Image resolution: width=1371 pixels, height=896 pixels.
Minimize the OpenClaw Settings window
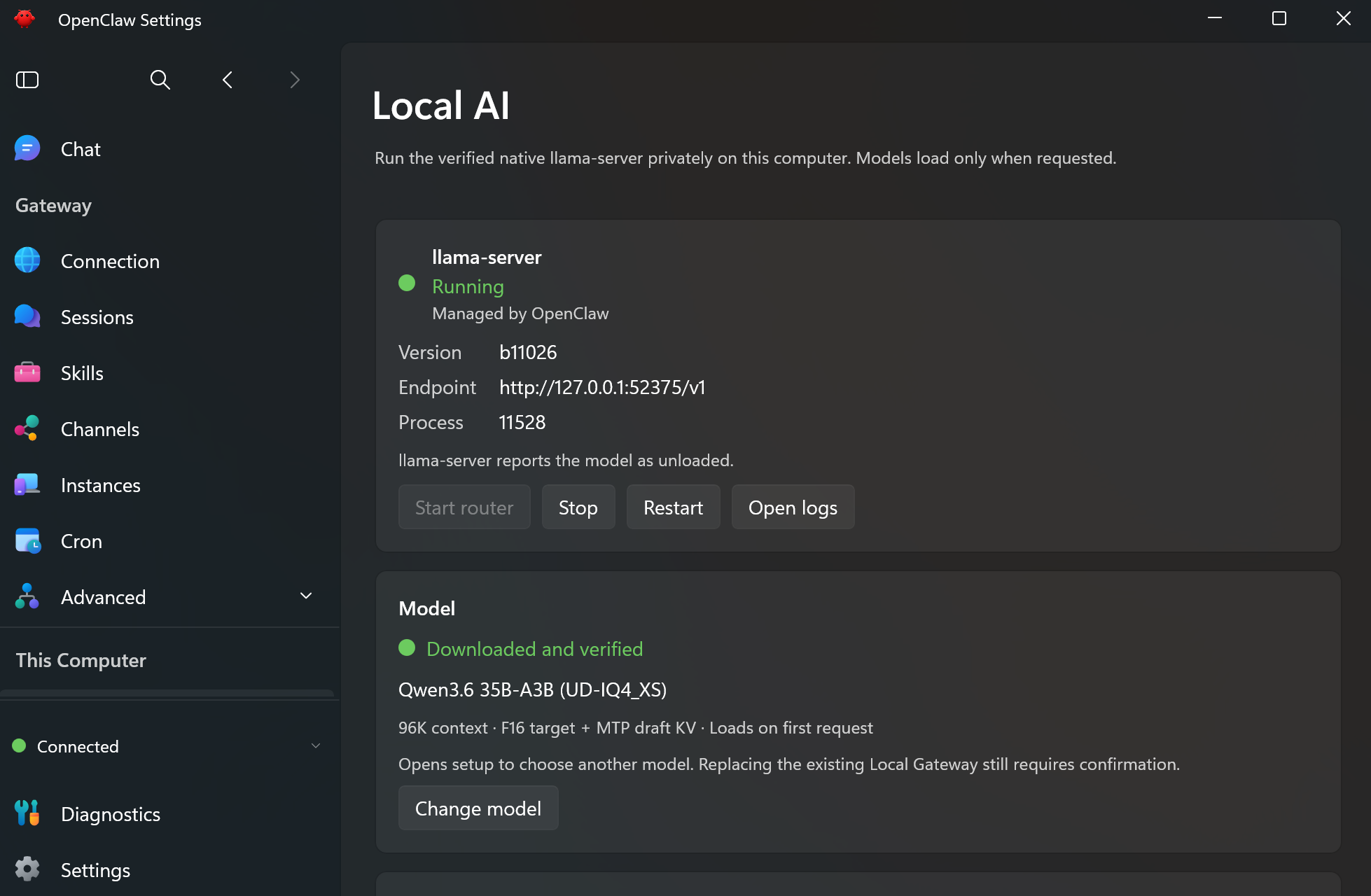[1215, 19]
